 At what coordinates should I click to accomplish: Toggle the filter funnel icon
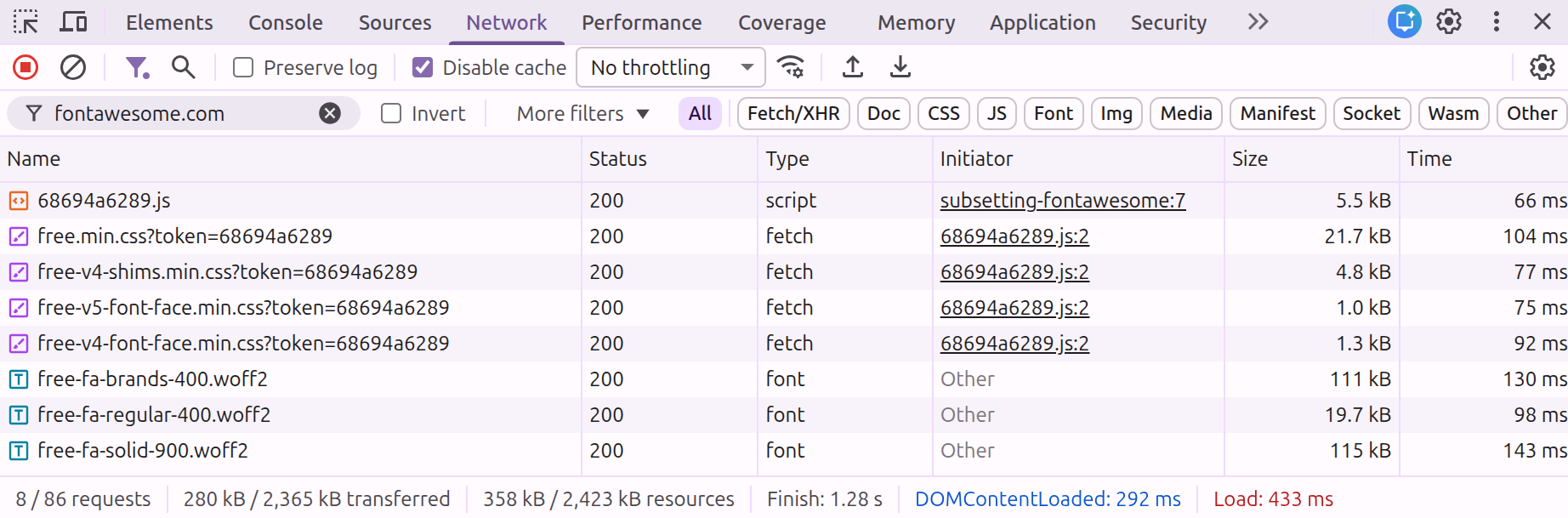click(x=136, y=67)
